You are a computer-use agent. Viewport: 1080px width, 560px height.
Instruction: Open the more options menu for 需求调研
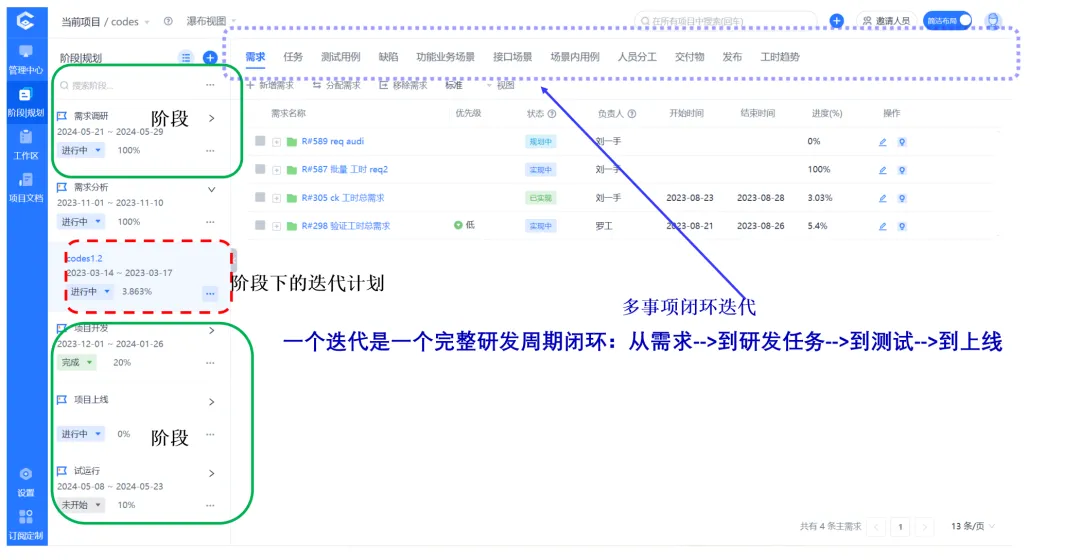[x=210, y=150]
